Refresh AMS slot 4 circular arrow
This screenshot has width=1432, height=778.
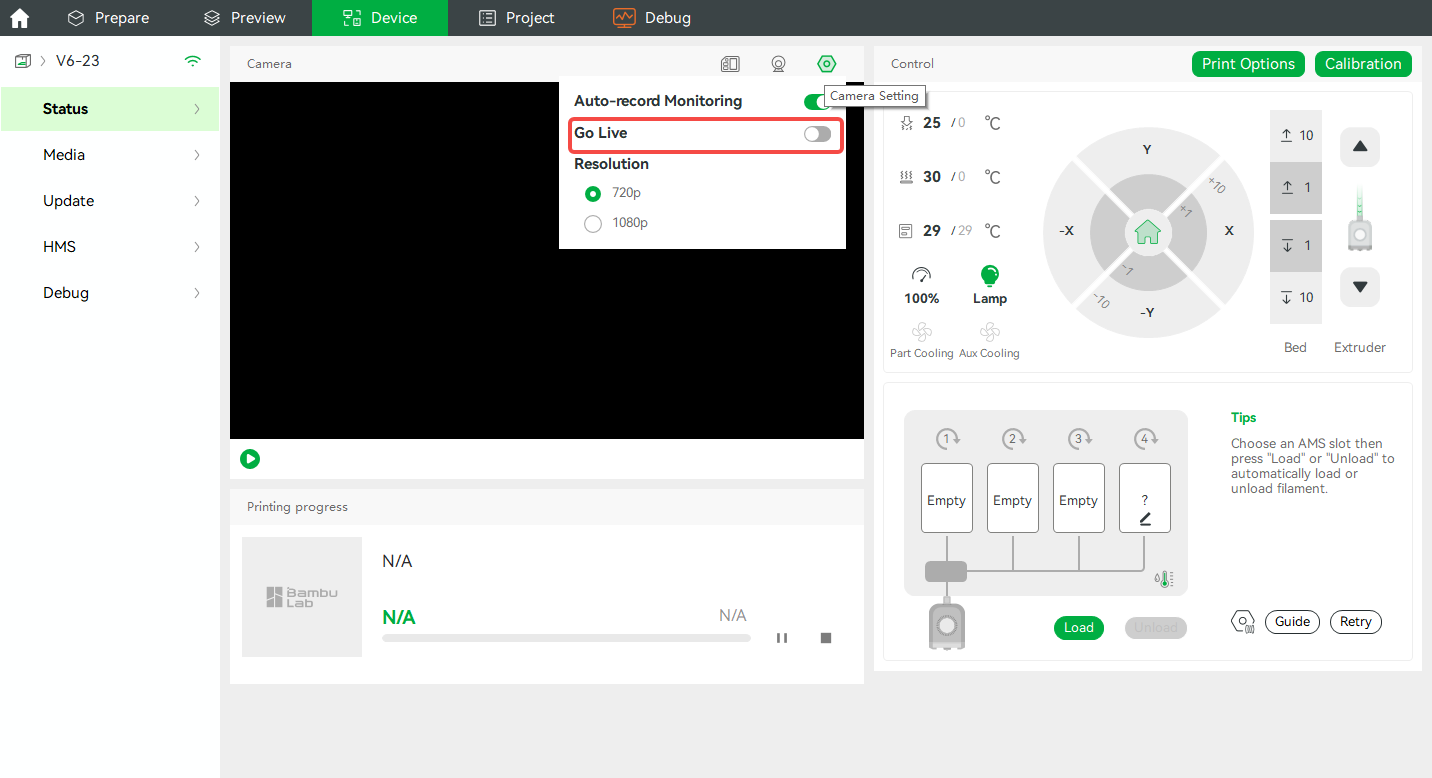[x=1145, y=438]
